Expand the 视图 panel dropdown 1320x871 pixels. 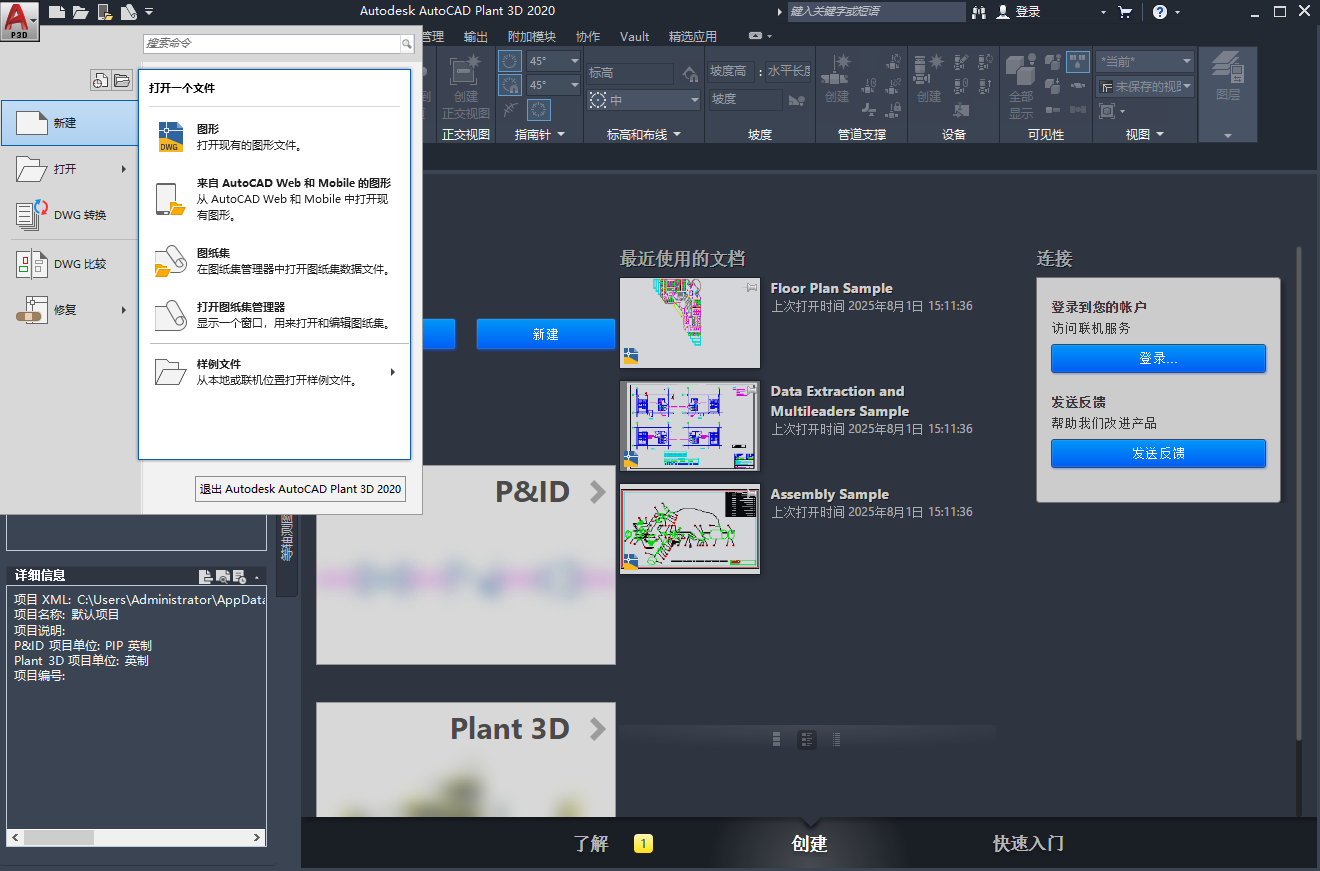pyautogui.click(x=1160, y=135)
